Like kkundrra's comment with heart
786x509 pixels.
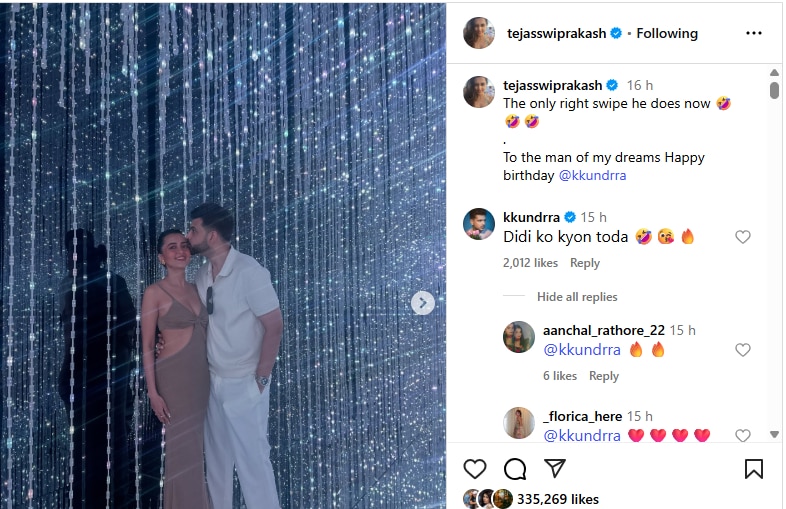743,237
